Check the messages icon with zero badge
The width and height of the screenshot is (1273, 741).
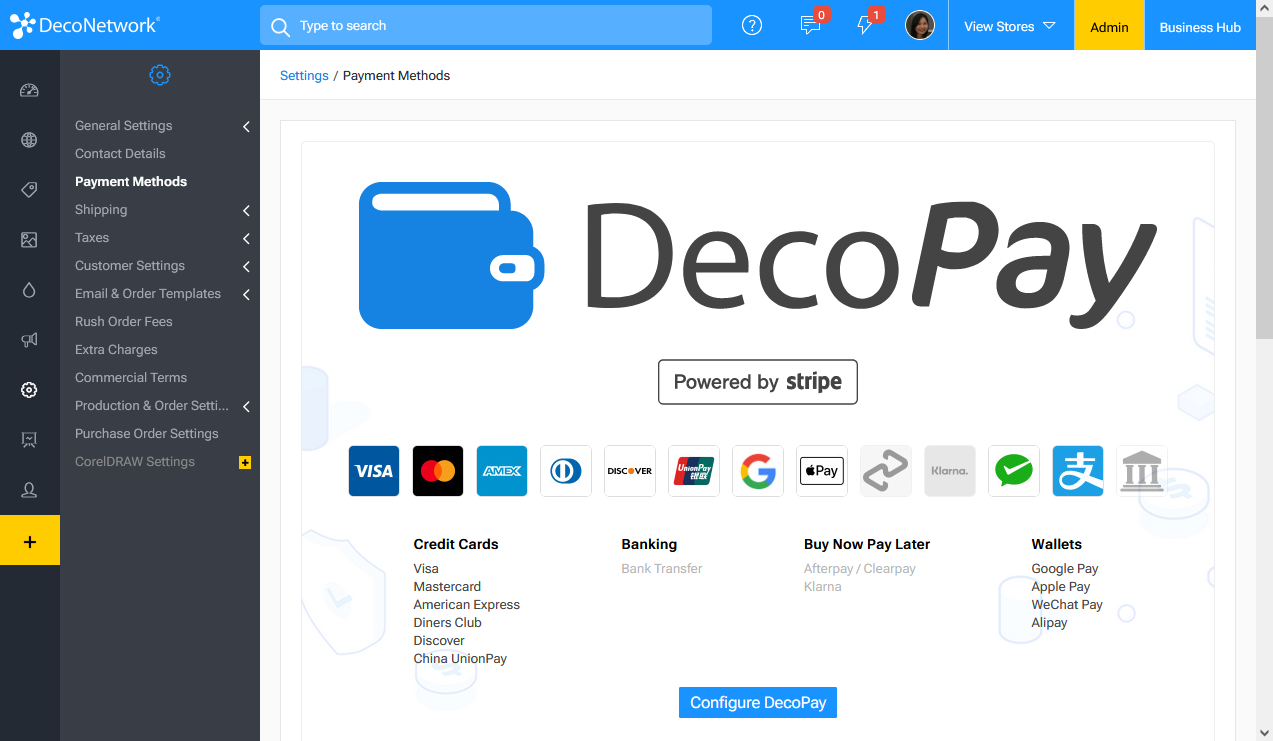[809, 26]
